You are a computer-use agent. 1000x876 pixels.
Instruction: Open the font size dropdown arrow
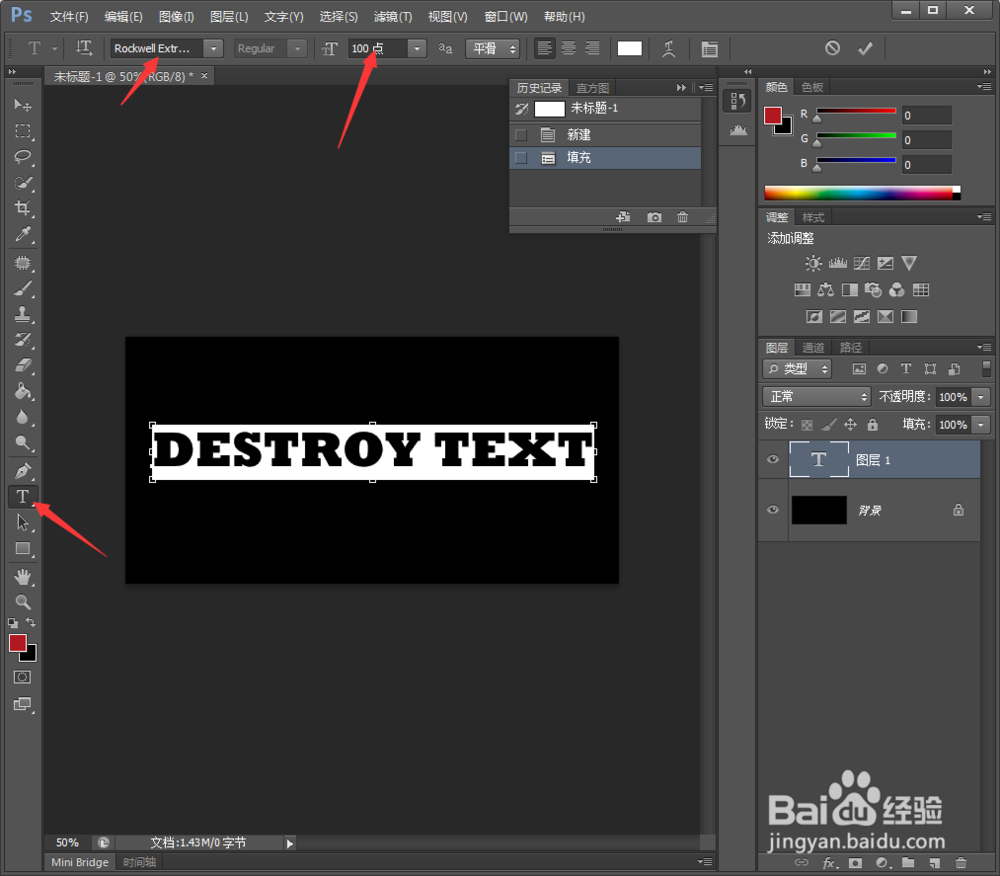[417, 48]
